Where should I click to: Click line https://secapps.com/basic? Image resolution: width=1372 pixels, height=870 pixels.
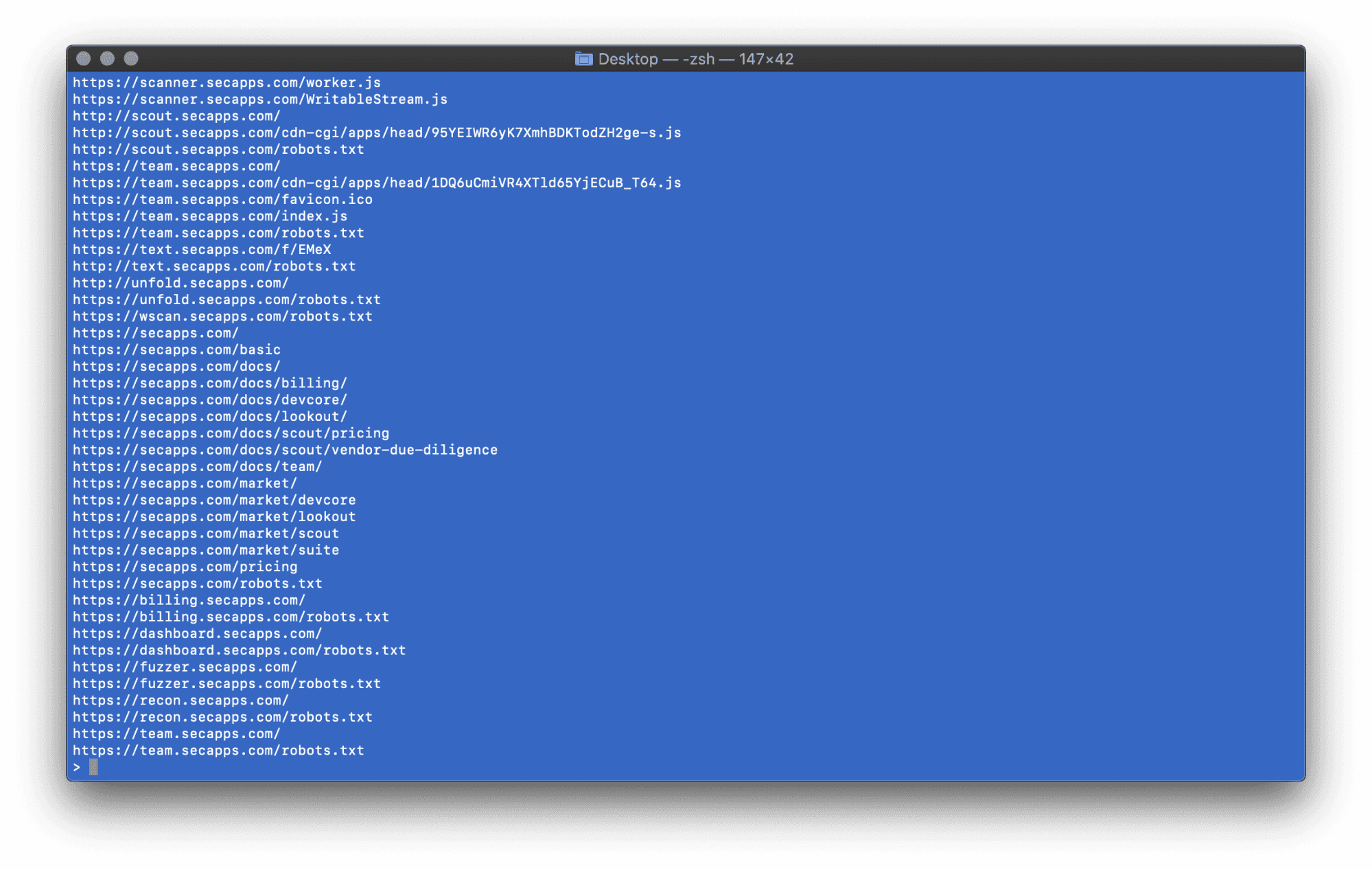[x=177, y=350]
